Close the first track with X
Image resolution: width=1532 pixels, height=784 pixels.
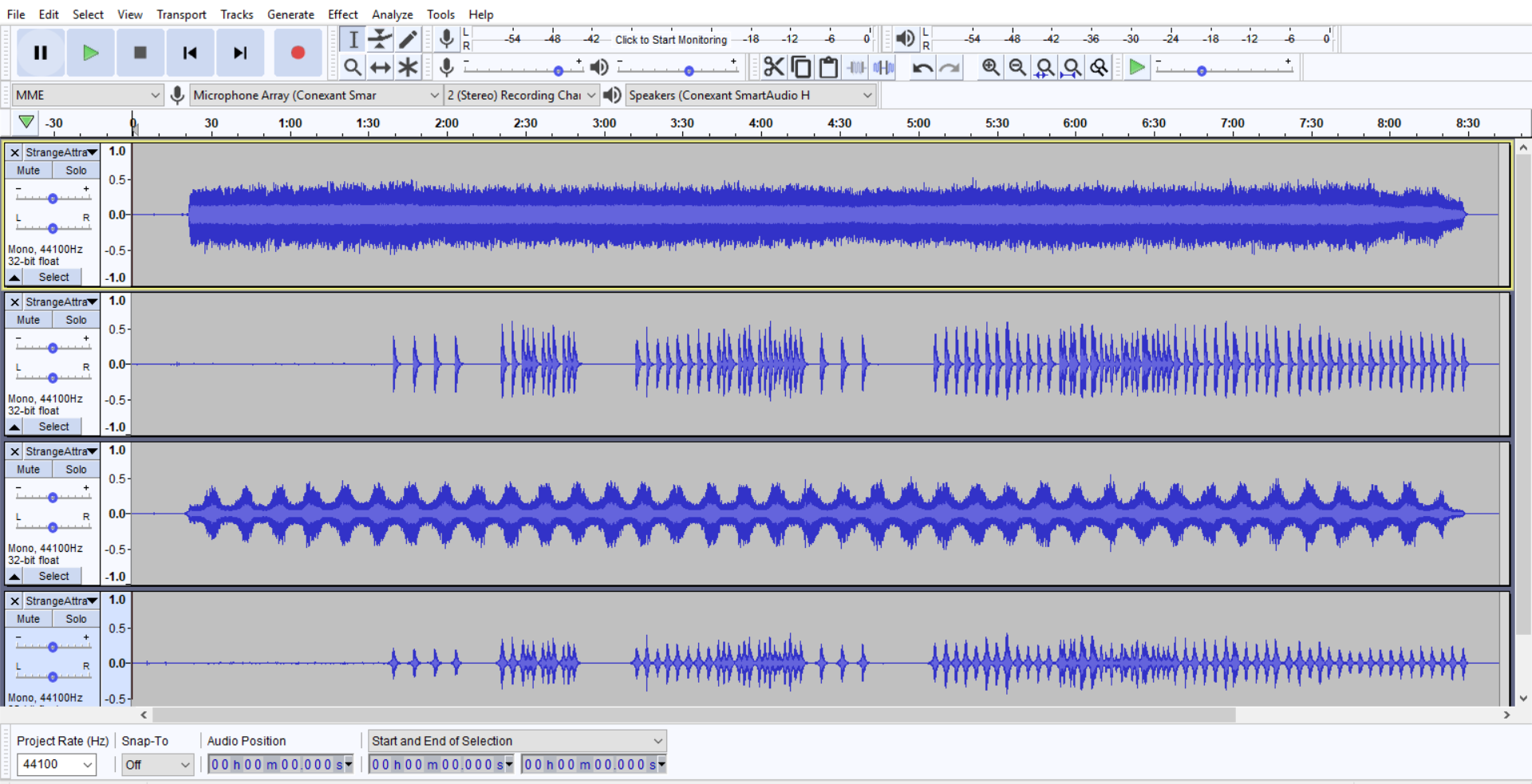(x=14, y=152)
